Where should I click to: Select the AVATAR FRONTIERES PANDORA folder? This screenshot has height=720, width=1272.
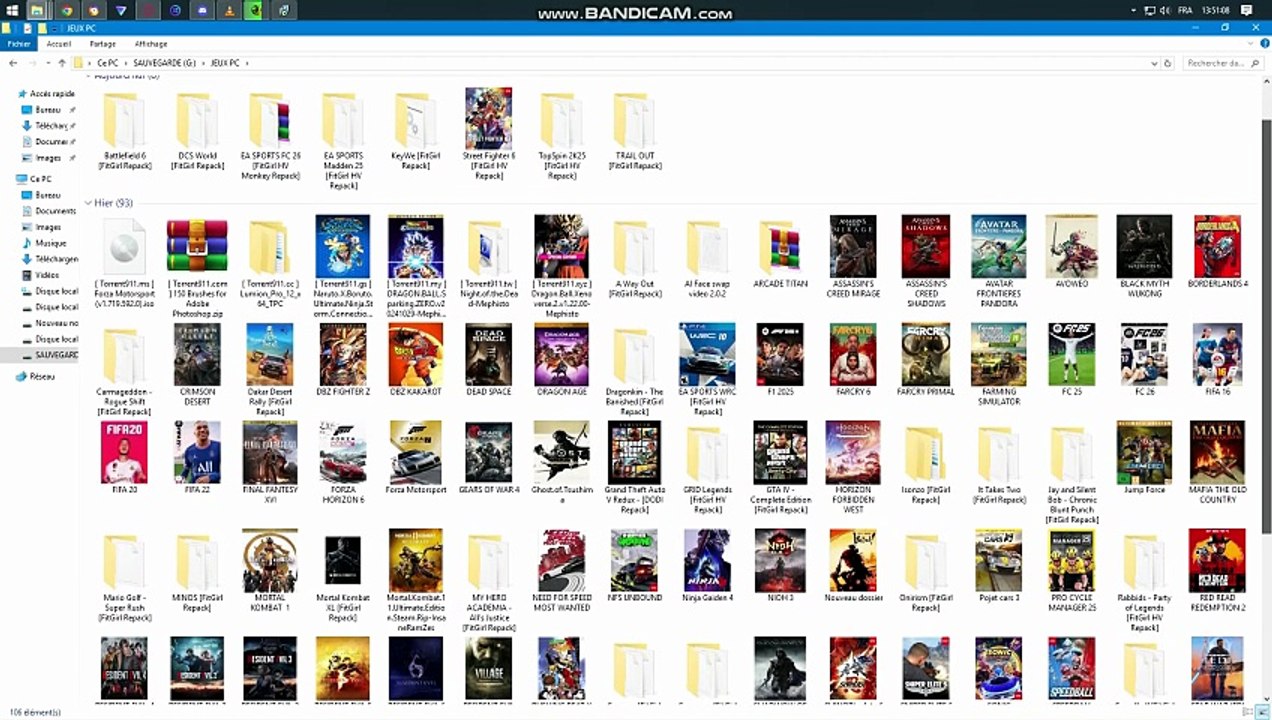pos(998,260)
